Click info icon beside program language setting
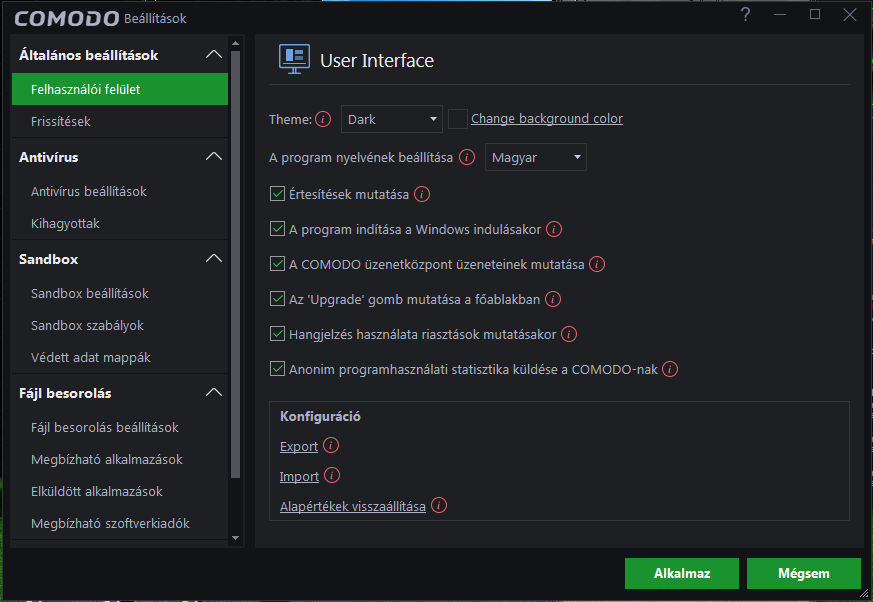The width and height of the screenshot is (873, 602). 467,158
